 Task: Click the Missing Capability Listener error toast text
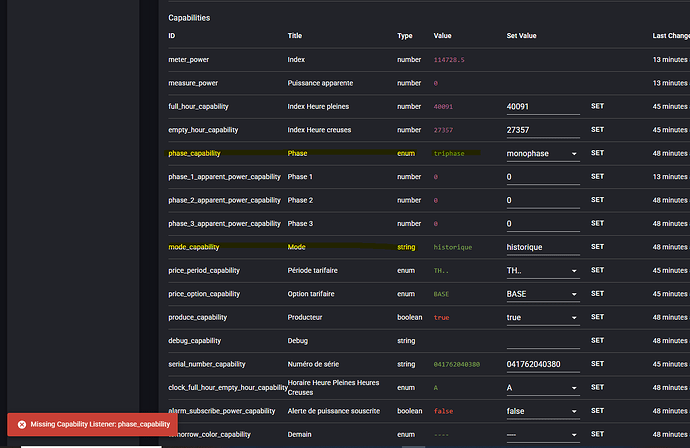coord(100,424)
